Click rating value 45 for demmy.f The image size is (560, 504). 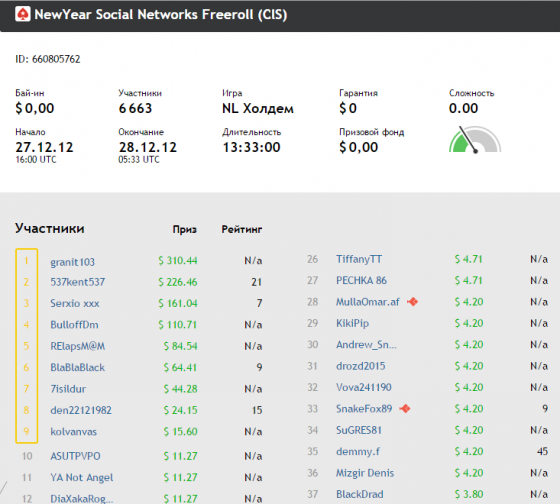click(542, 451)
